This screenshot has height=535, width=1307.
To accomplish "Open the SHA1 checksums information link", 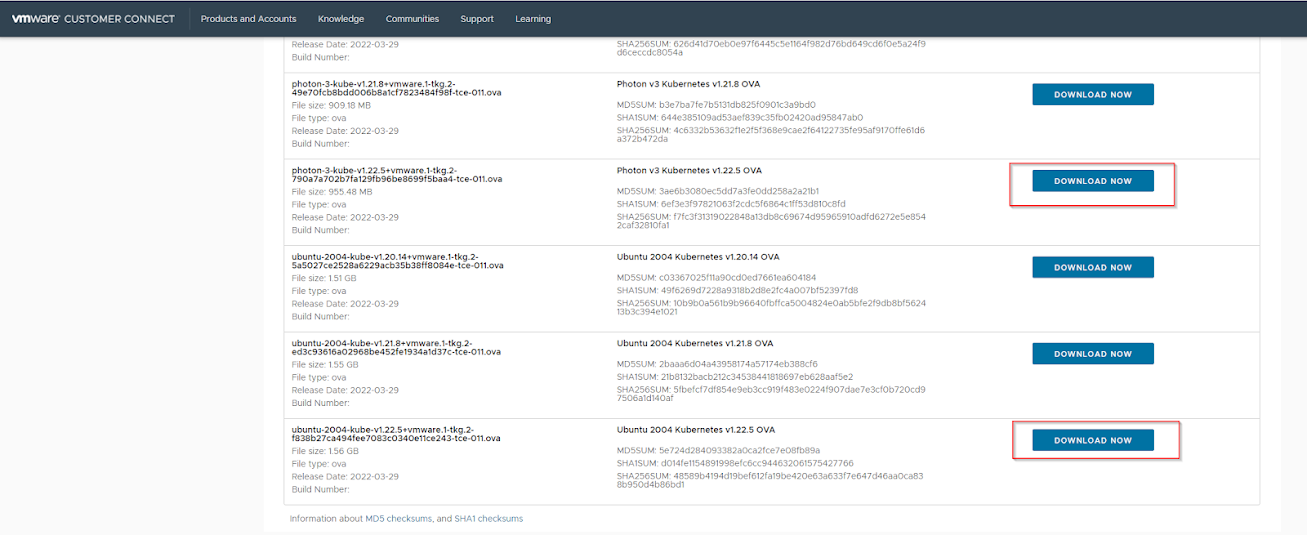I will [488, 519].
